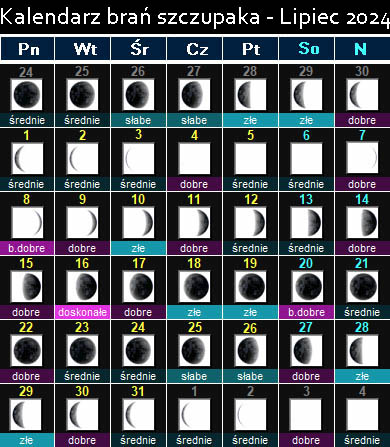Click the moon icon under date 11
390x447 pixels.
coord(194,222)
